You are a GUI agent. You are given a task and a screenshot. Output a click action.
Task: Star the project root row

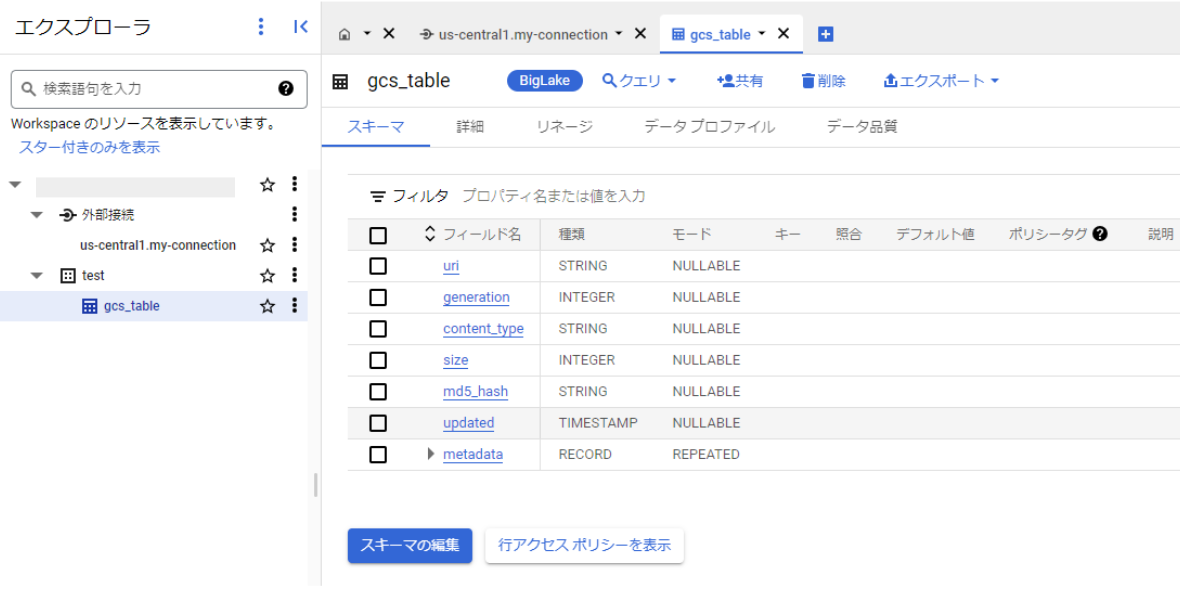267,184
